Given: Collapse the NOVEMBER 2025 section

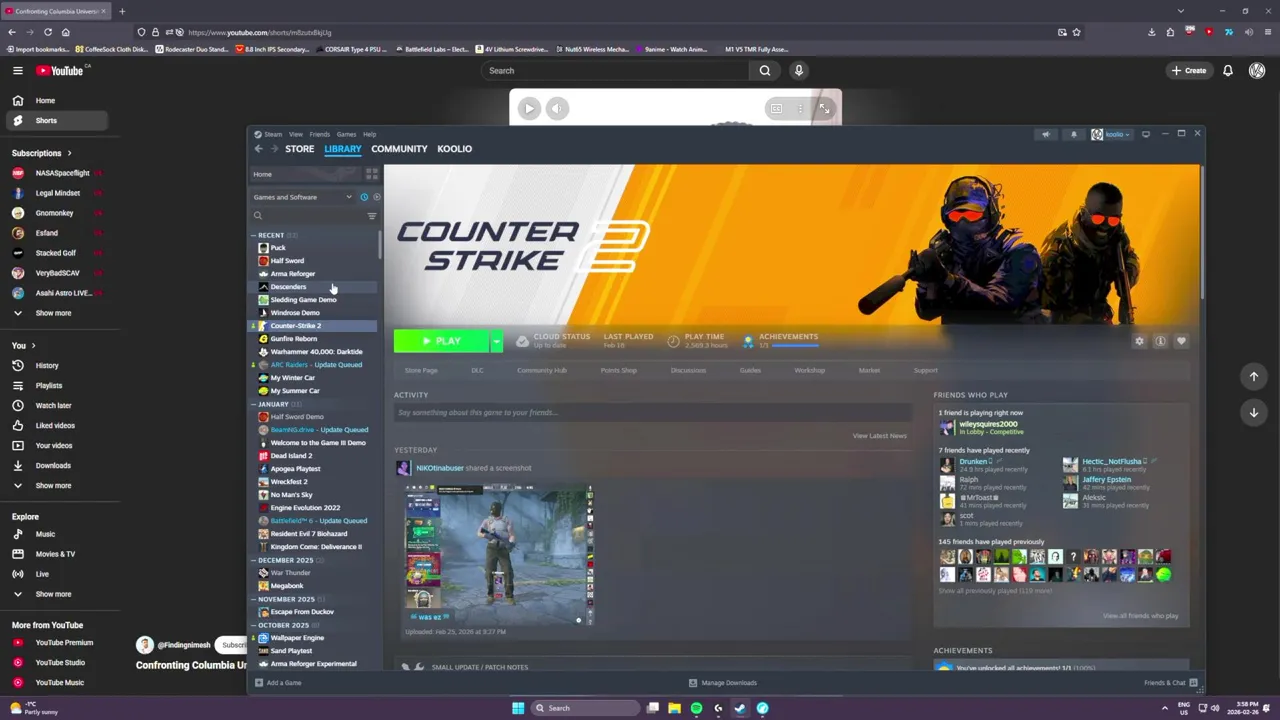Looking at the screenshot, I should click(253, 599).
